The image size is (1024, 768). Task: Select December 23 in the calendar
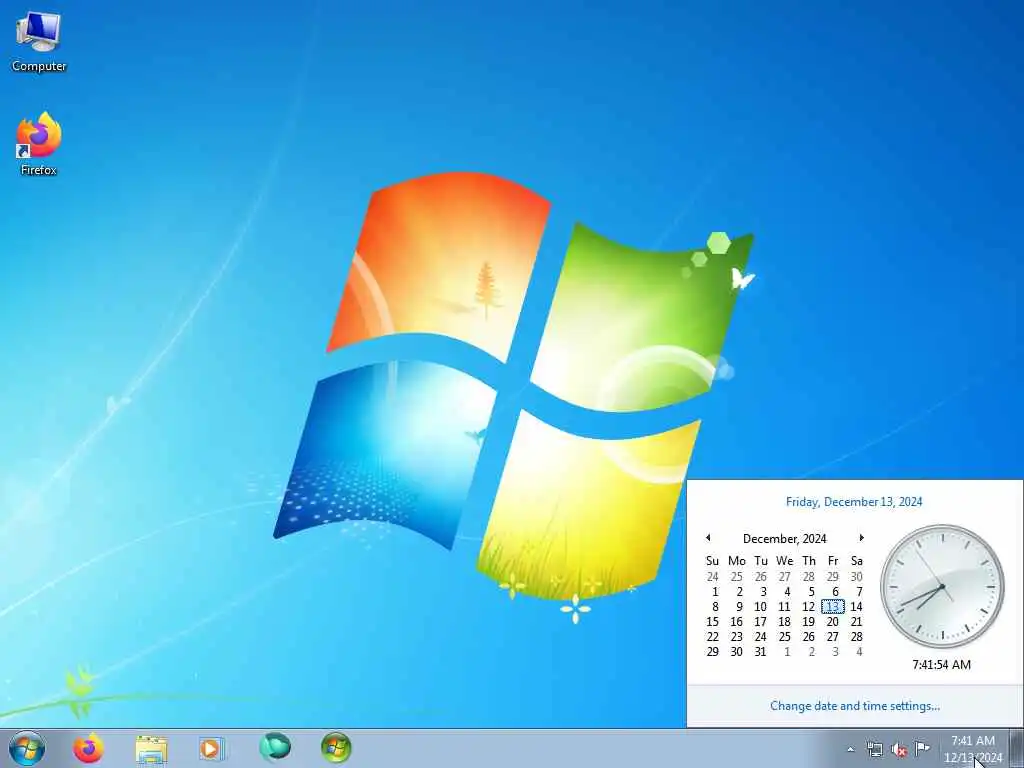[x=737, y=637]
